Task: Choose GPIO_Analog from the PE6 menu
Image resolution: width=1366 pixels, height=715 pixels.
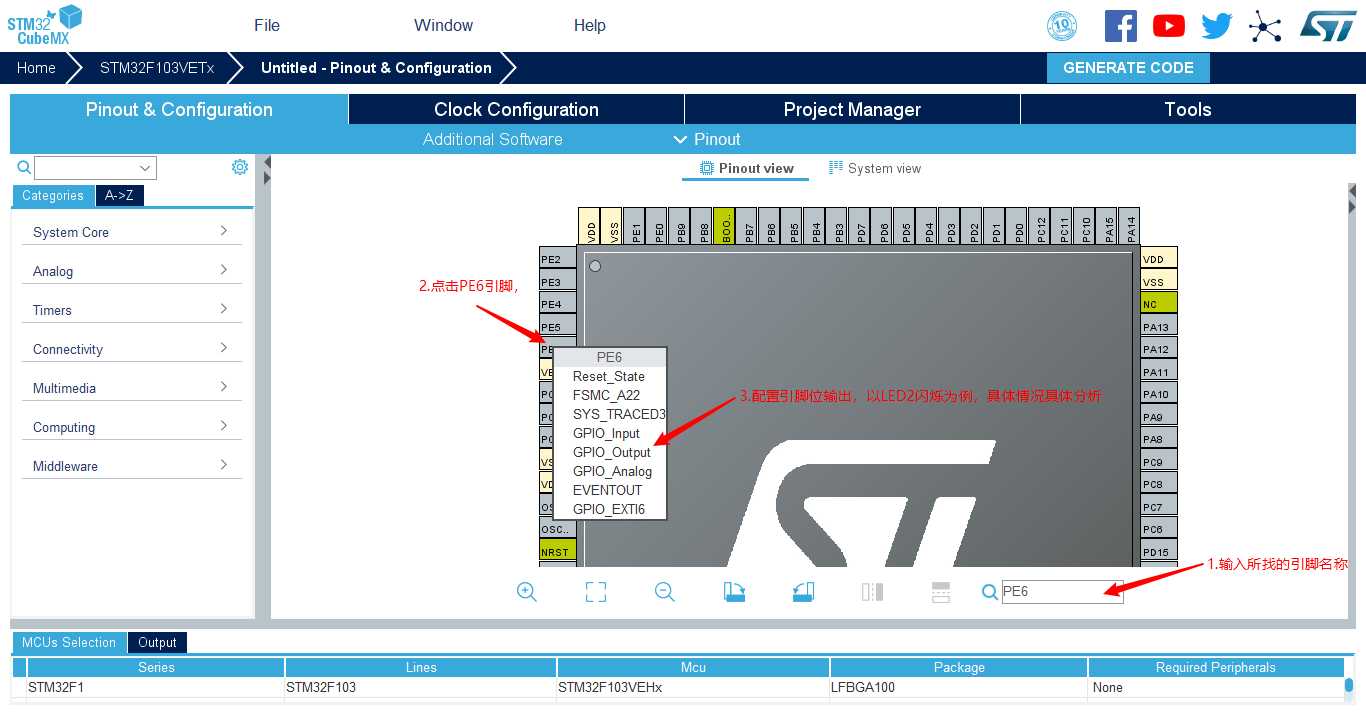Action: click(x=612, y=471)
